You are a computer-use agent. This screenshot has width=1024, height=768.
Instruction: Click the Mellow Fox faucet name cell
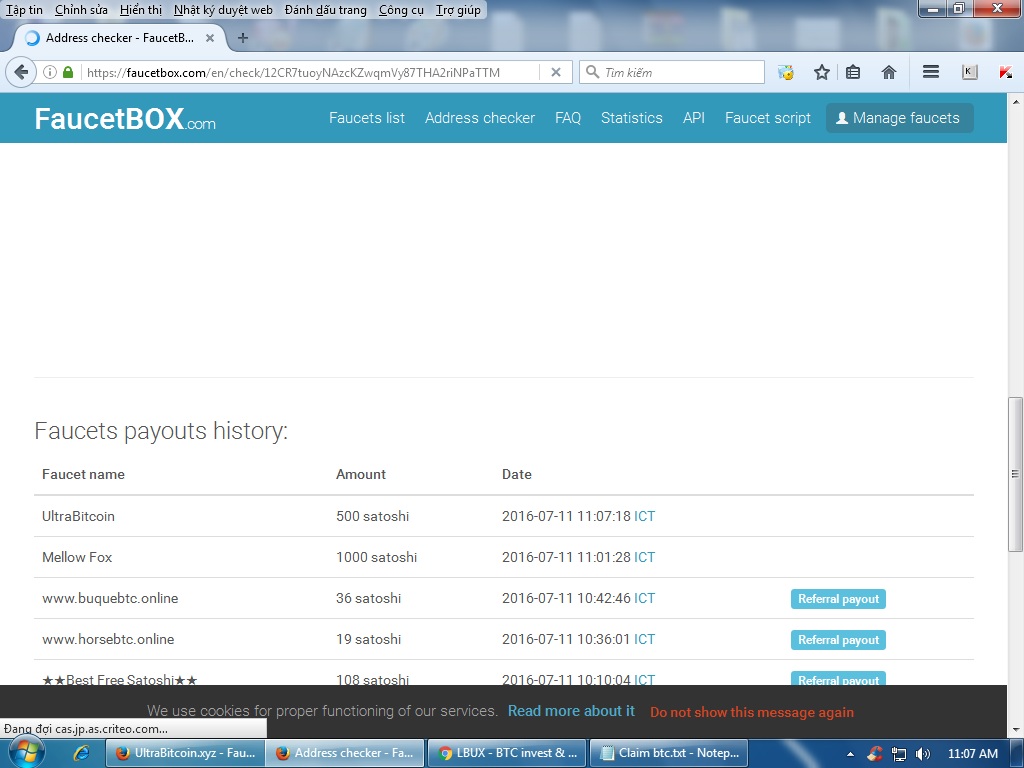[77, 558]
